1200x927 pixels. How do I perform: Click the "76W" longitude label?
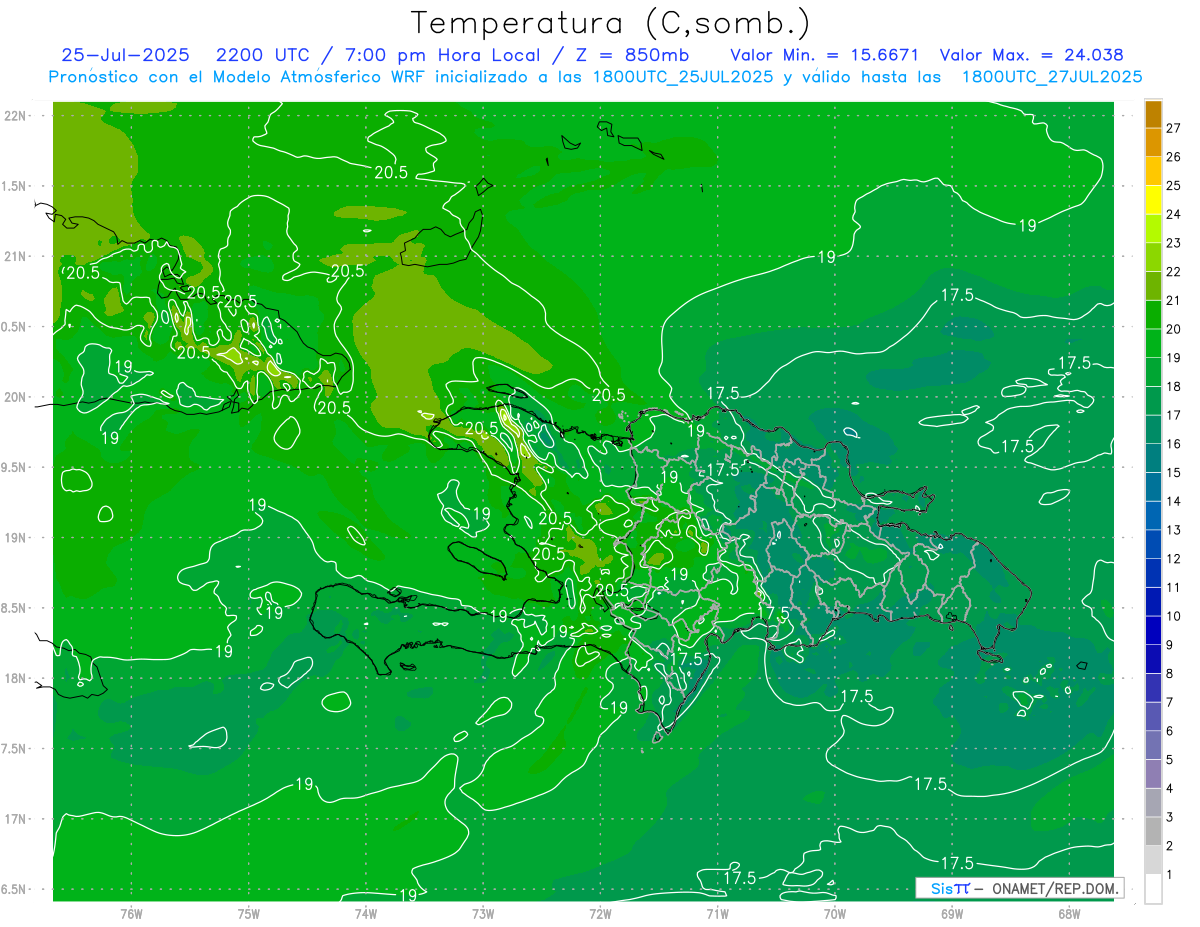click(x=131, y=914)
